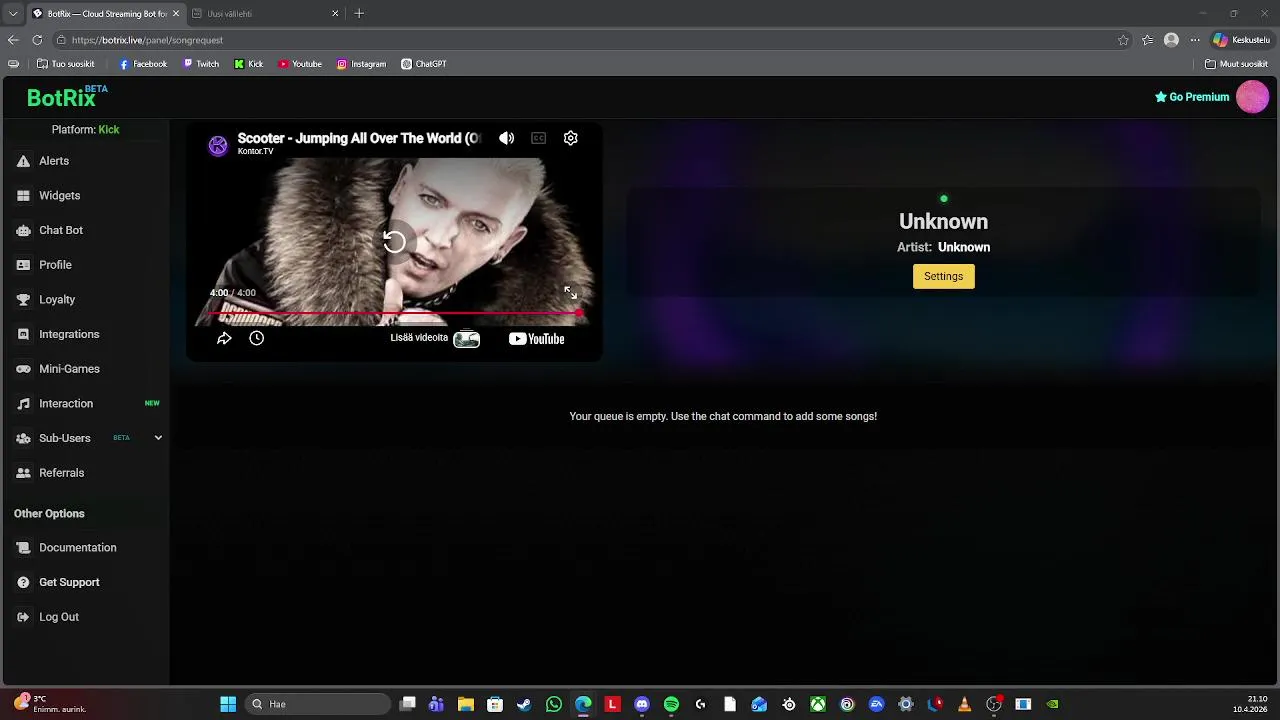
Task: Open browser profile icon
Action: 1171,40
